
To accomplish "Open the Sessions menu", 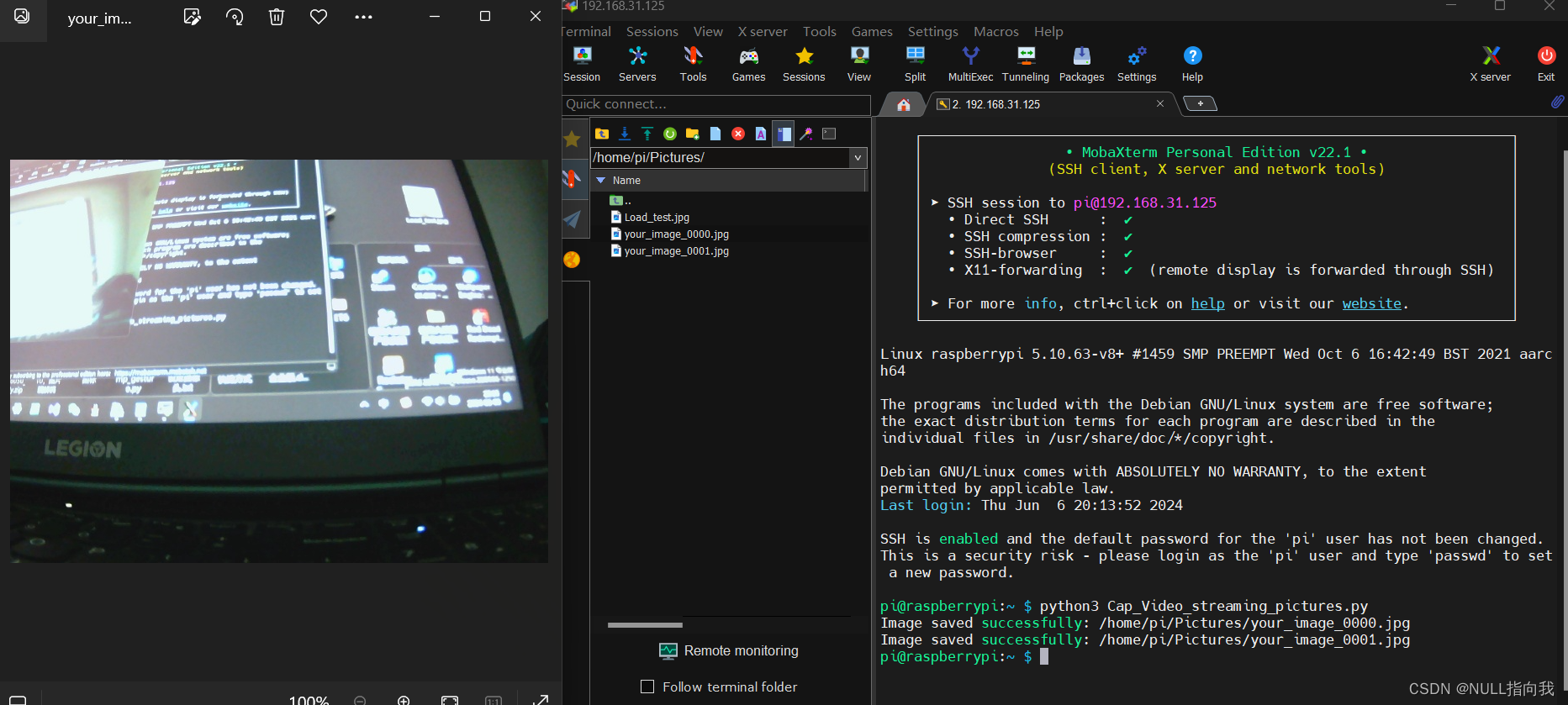I will click(652, 31).
